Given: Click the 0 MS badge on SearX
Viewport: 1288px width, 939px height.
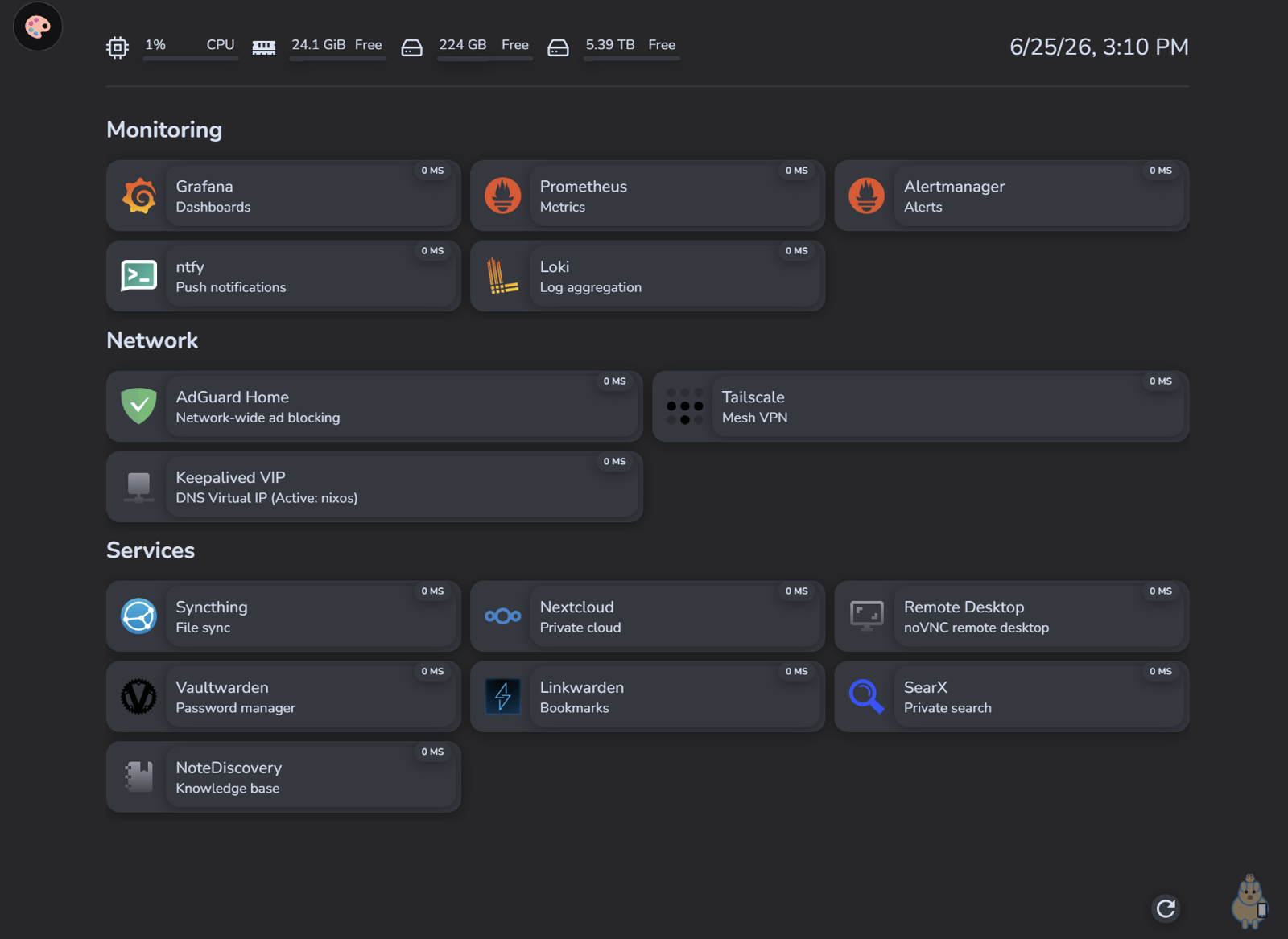Looking at the screenshot, I should [x=1161, y=672].
